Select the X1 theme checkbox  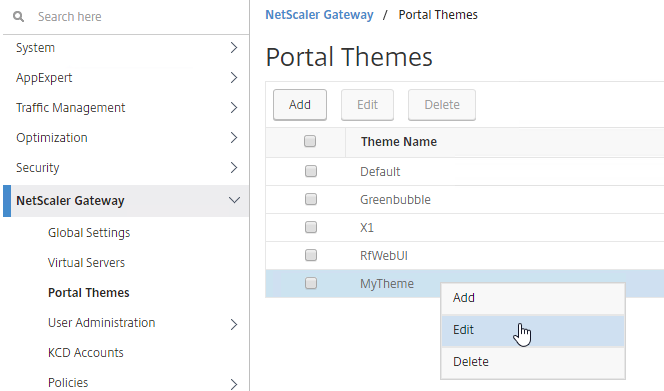[x=311, y=227]
